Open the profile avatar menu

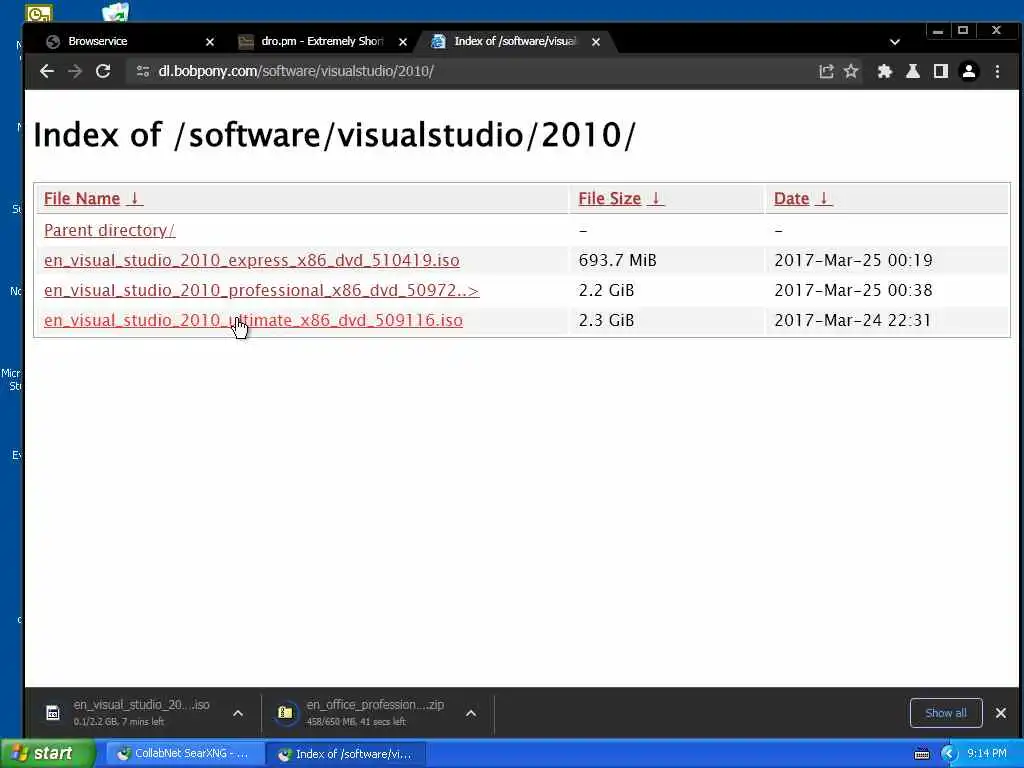click(x=969, y=71)
